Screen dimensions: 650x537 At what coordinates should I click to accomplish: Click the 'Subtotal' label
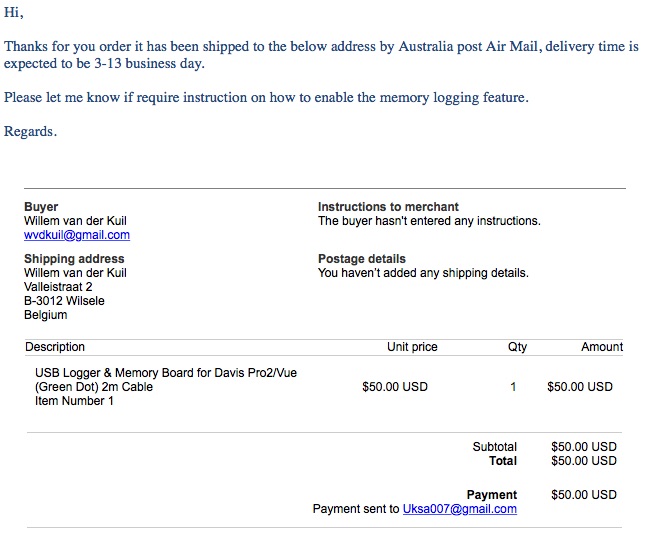(495, 447)
